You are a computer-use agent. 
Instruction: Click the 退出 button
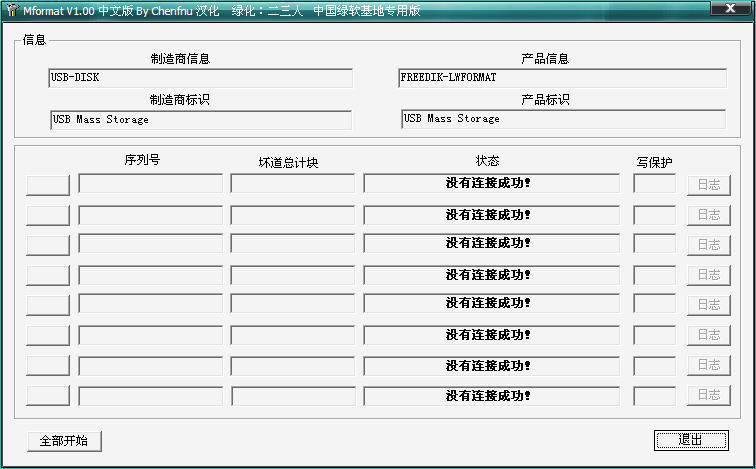click(x=691, y=440)
